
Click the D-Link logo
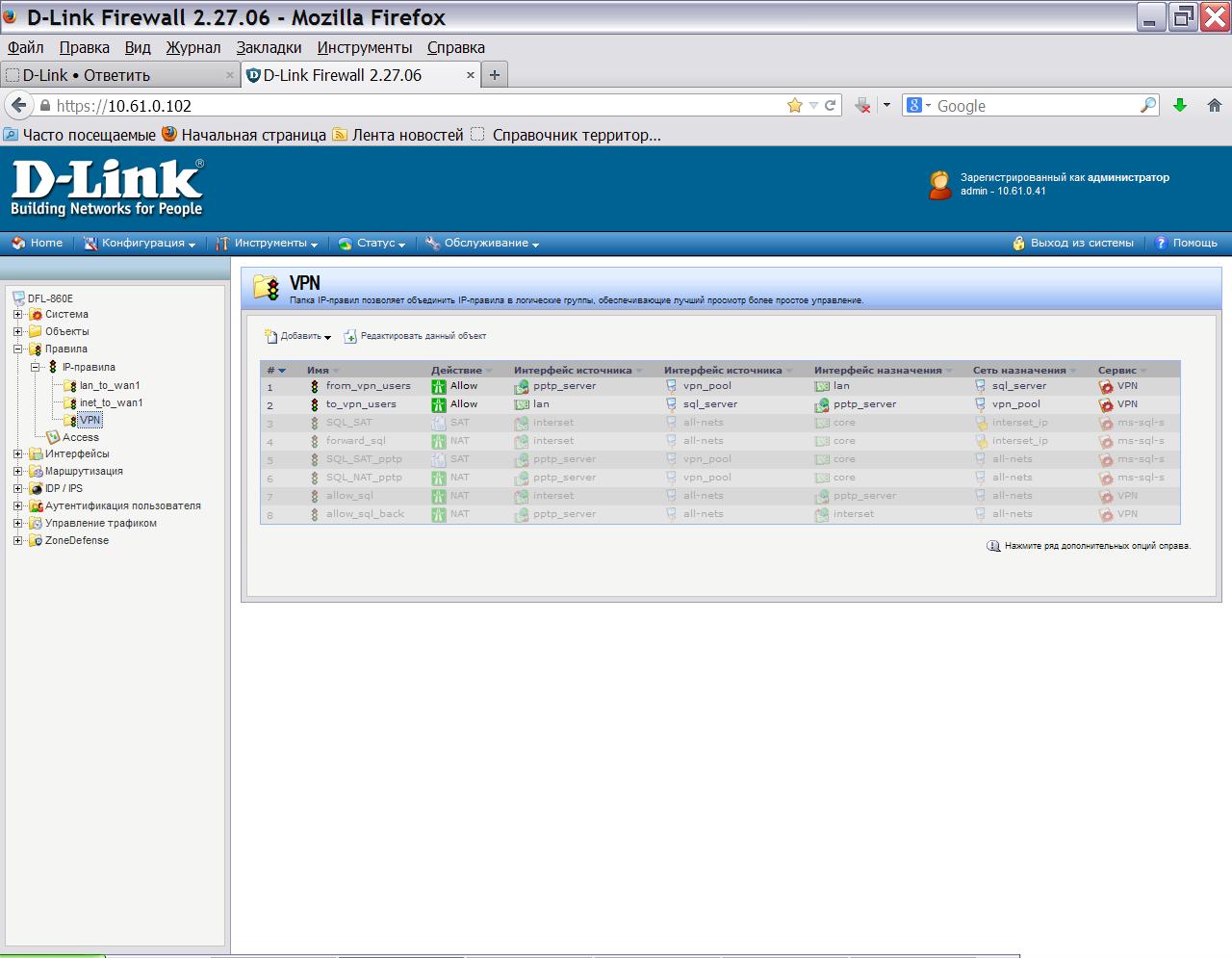pyautogui.click(x=107, y=188)
